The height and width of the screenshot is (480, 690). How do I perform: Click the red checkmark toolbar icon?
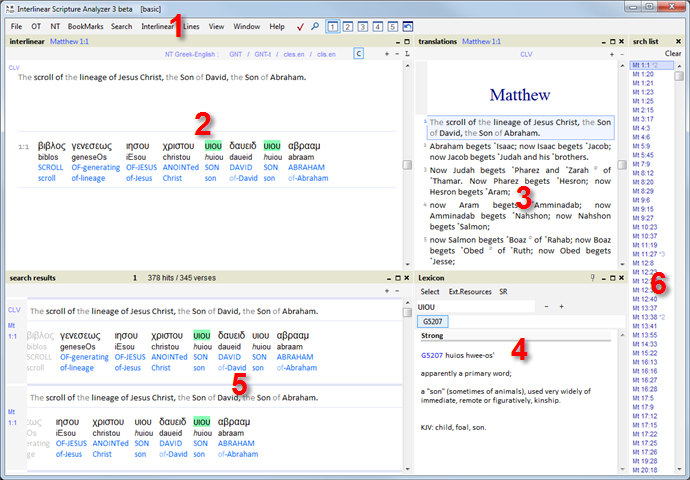click(301, 25)
